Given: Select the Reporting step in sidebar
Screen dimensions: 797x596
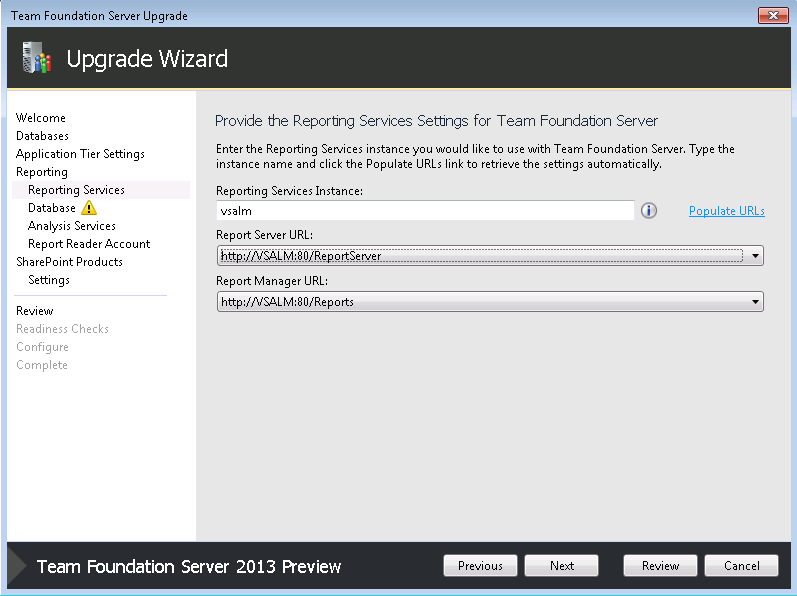Looking at the screenshot, I should [42, 172].
